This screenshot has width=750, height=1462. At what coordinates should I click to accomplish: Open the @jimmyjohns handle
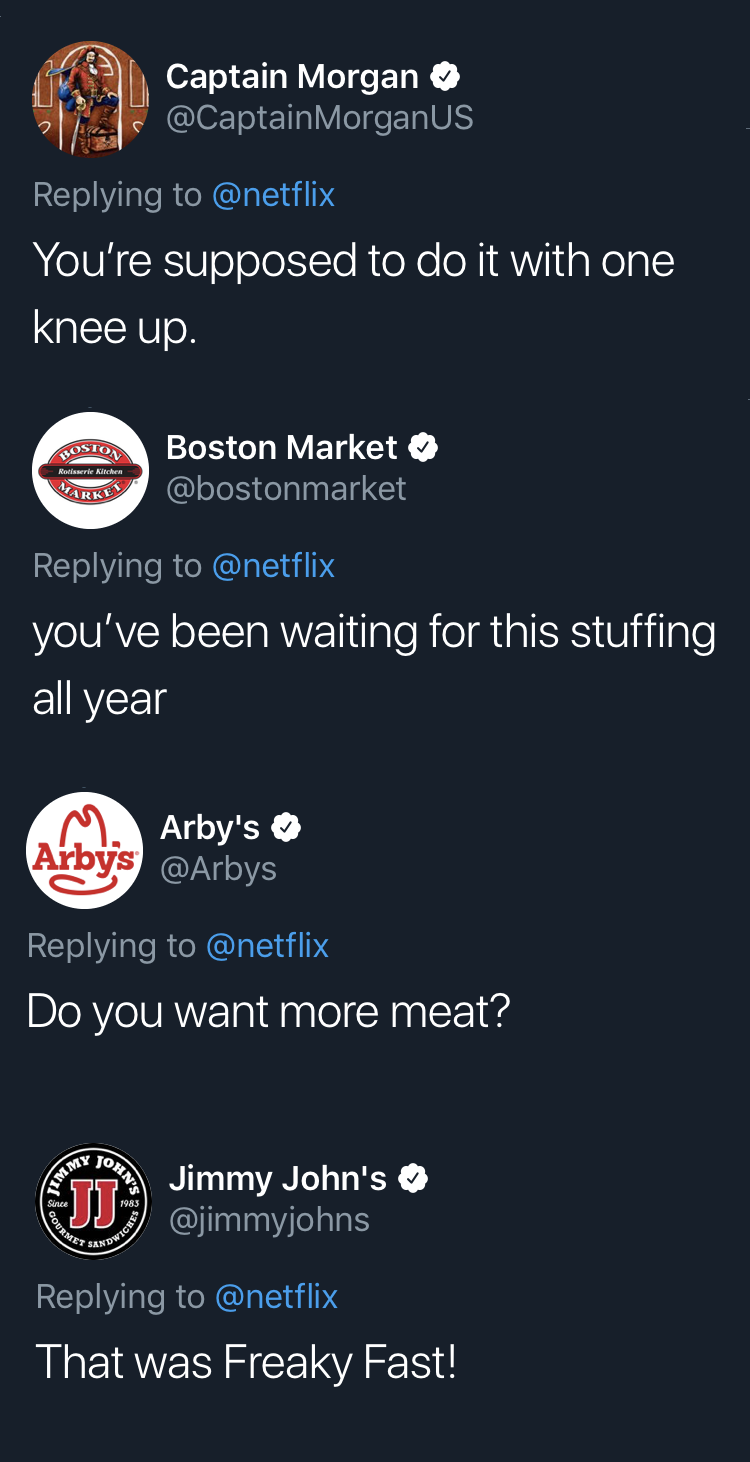(x=269, y=1220)
